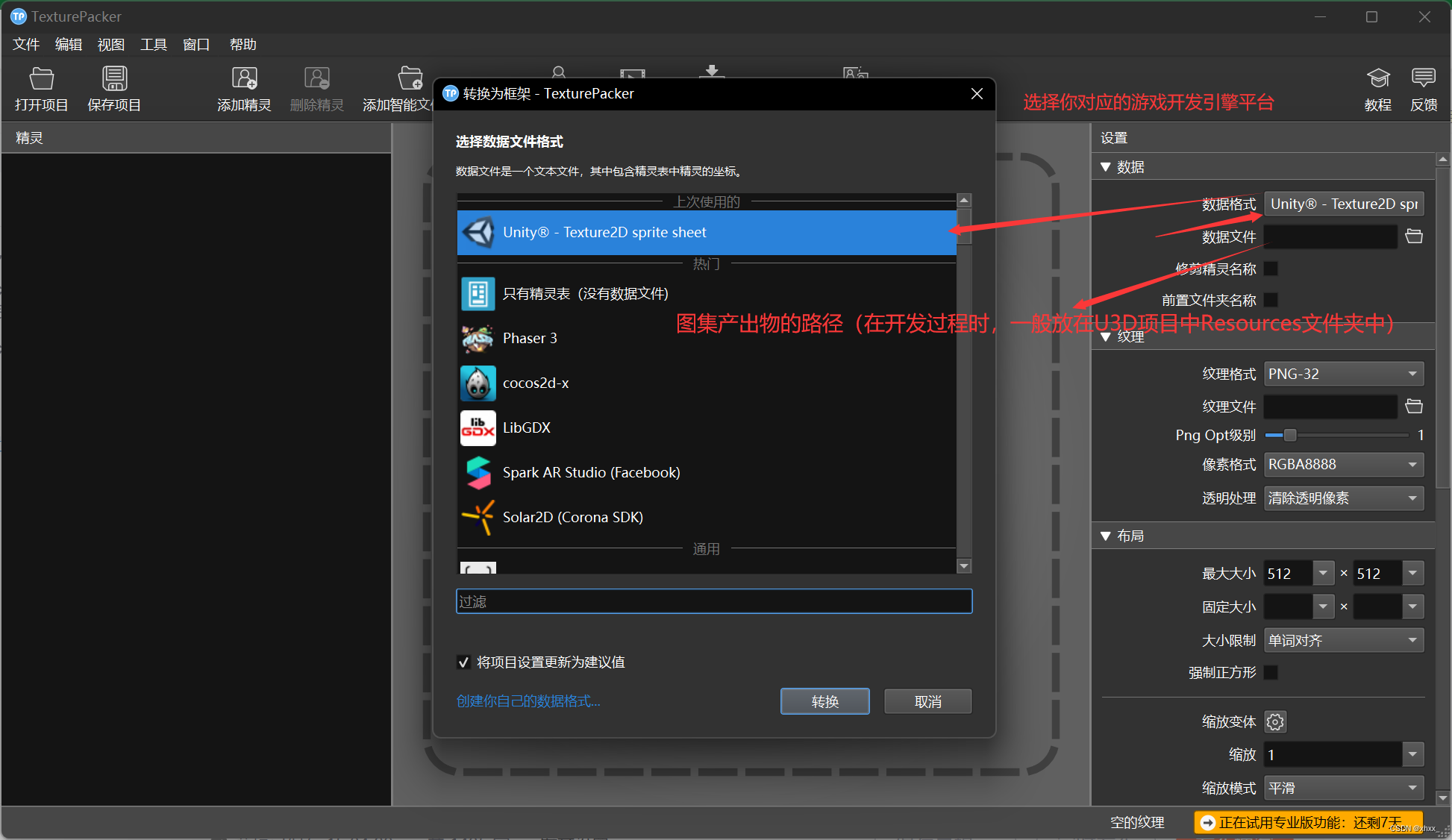Click the 添加精灵 toolbar icon
Viewport: 1452px width, 840px height.
[244, 87]
